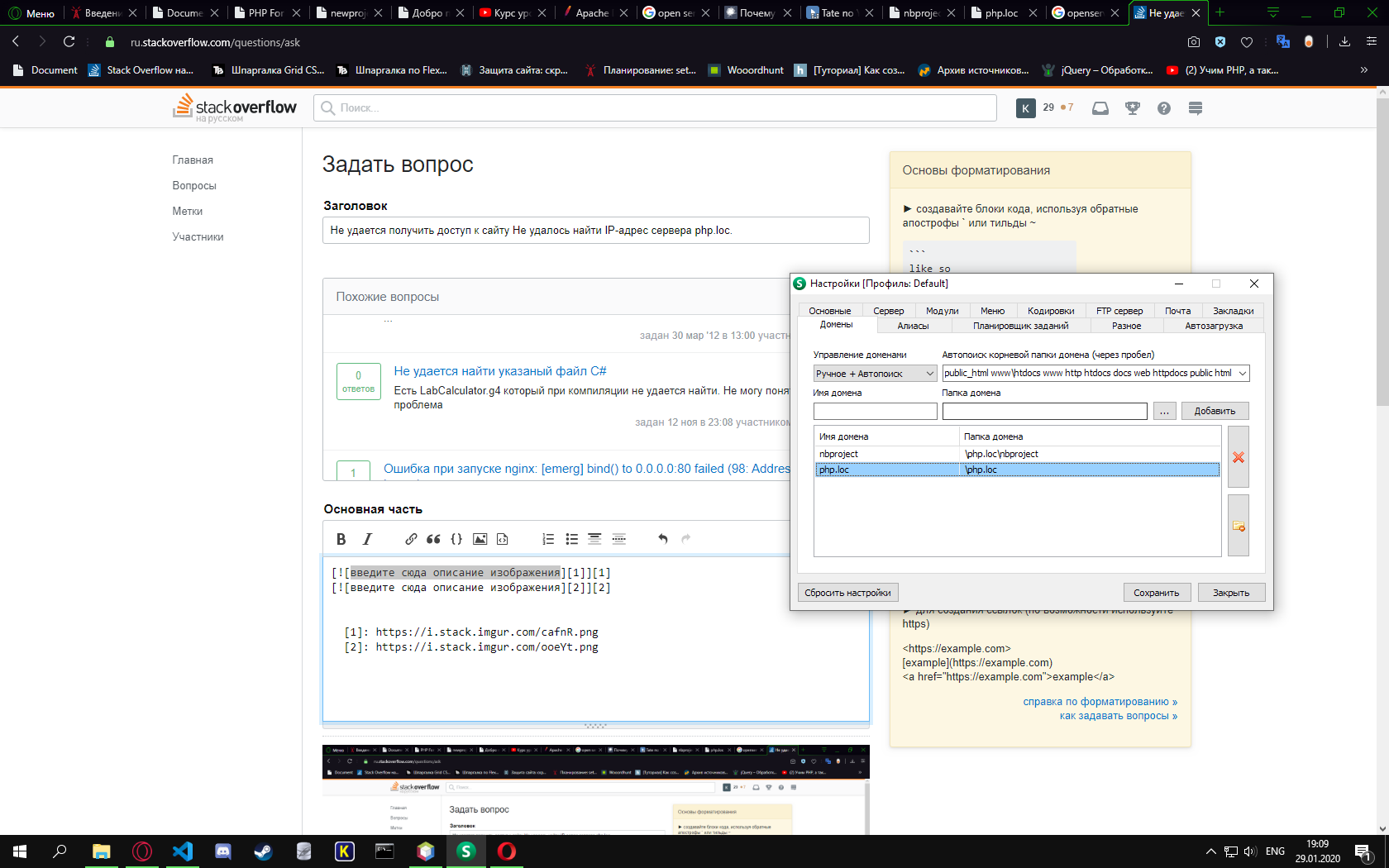Create numbered list in editor
Screen dimensions: 1389x868
[x=548, y=539]
